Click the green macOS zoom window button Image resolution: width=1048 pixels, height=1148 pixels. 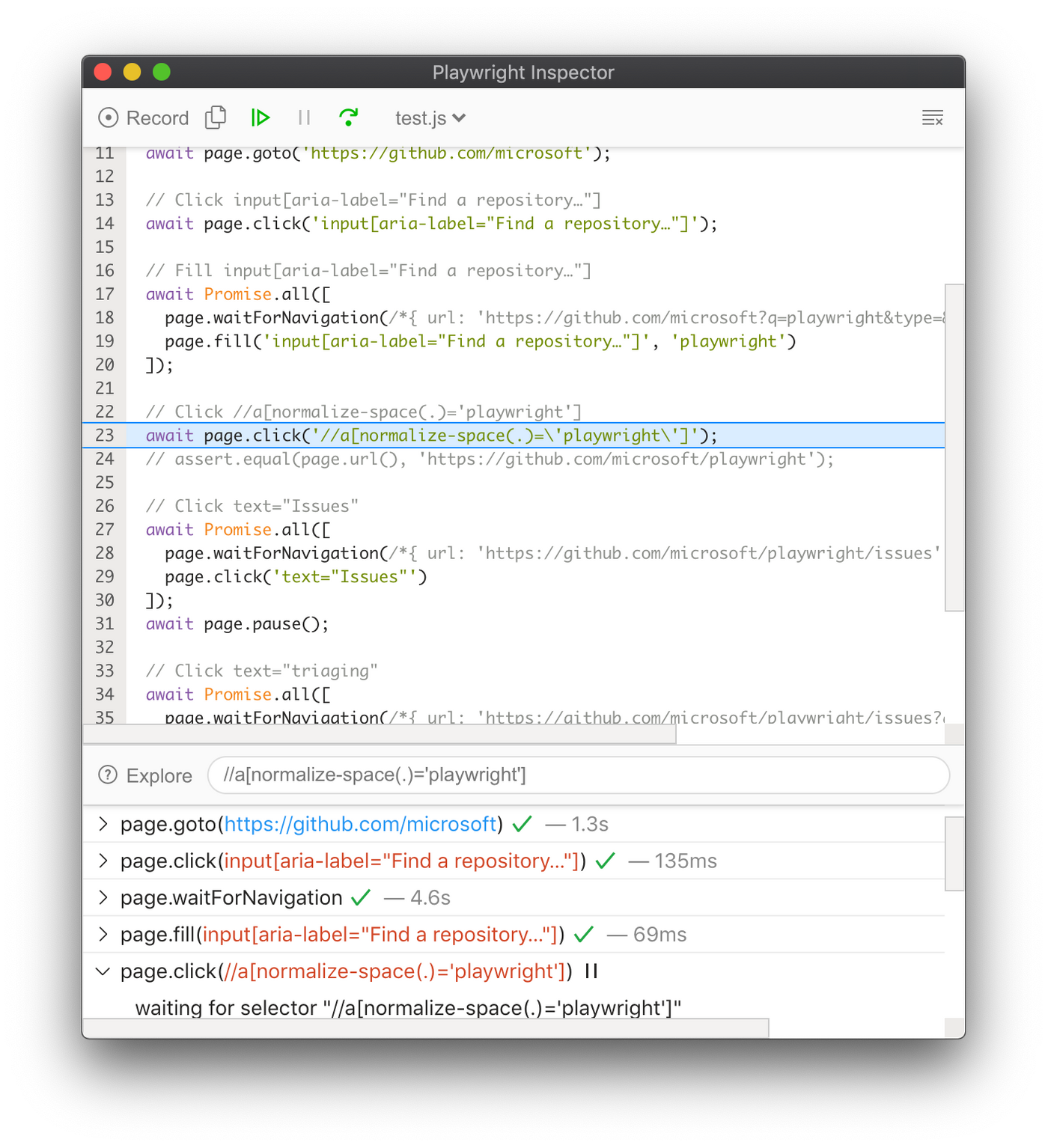pyautogui.click(x=162, y=72)
